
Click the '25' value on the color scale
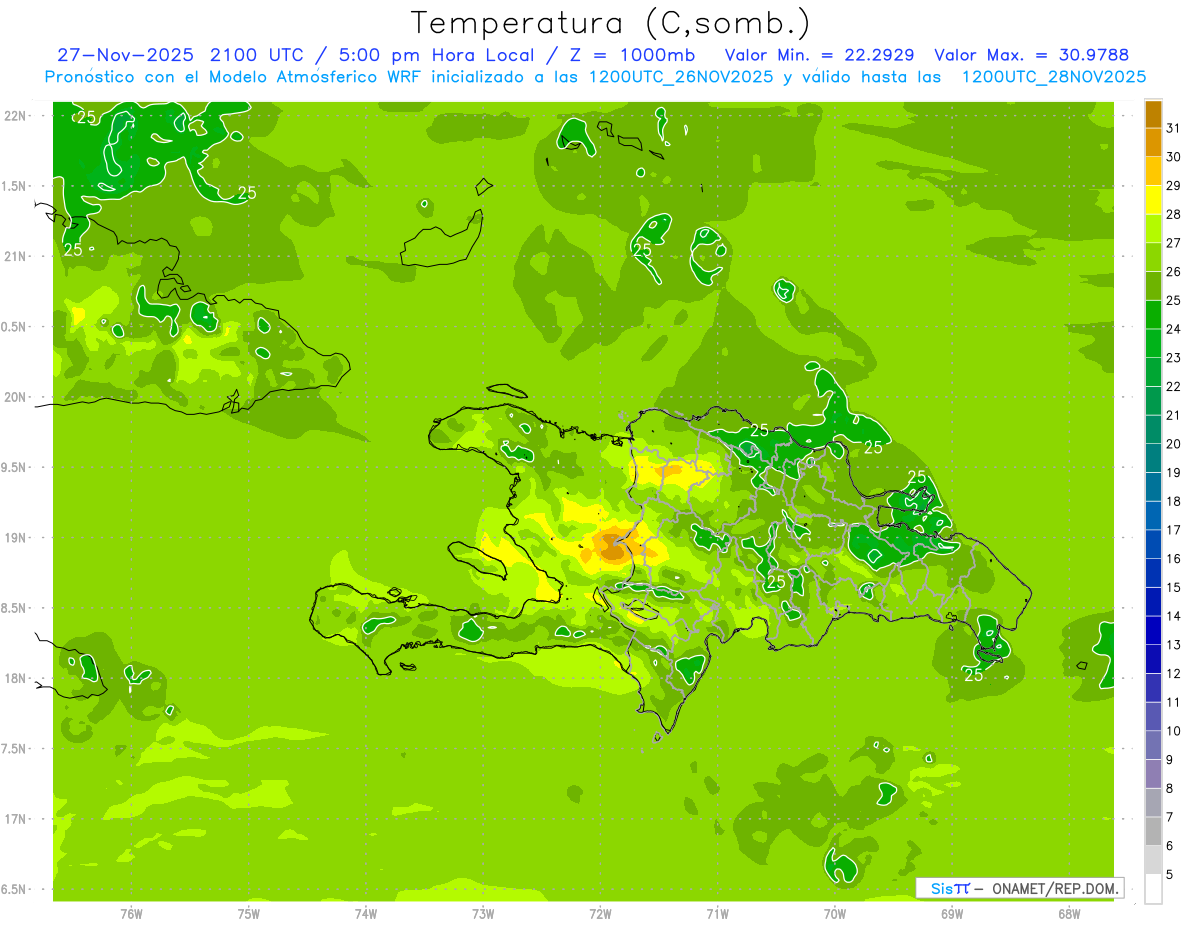[1173, 300]
